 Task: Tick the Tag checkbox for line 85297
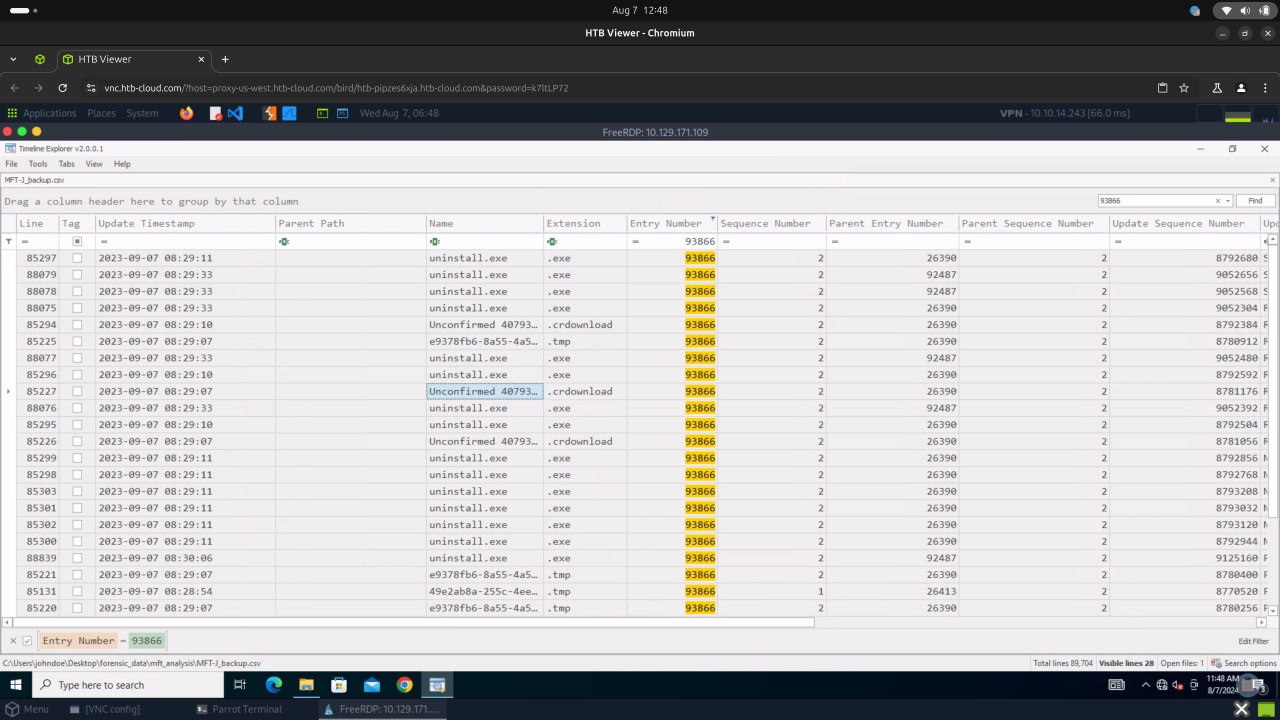pos(77,258)
